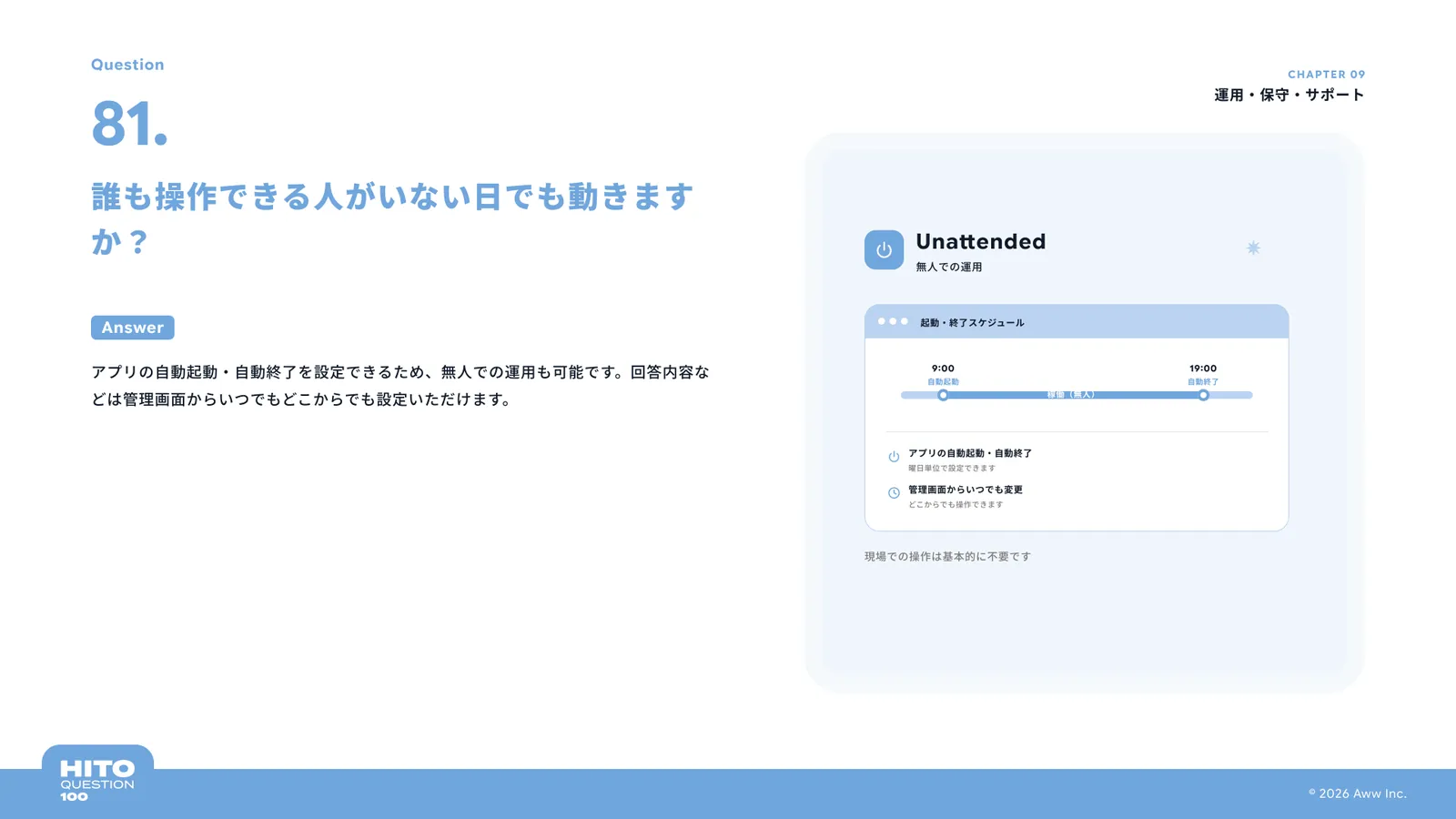Image resolution: width=1456 pixels, height=819 pixels.
Task: Click the schedule slider bar labeled 稼働（無人）
Action: coord(1077,395)
